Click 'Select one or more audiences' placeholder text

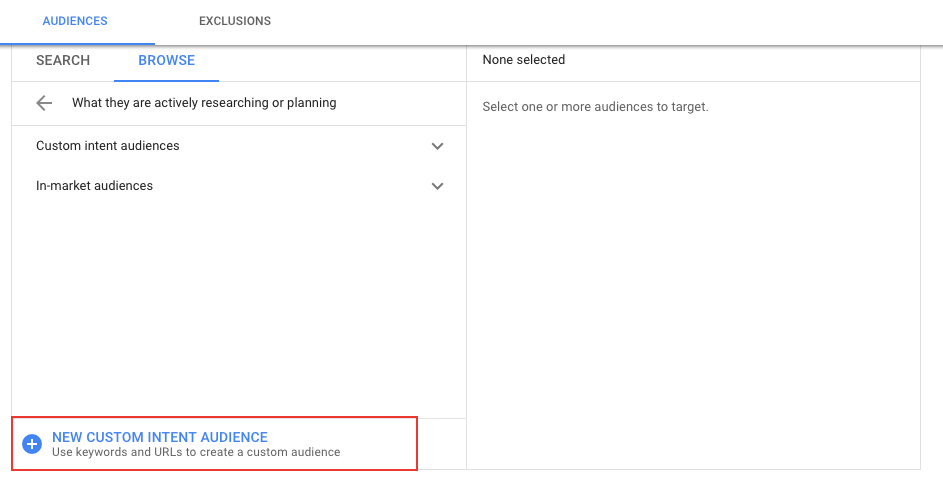(x=595, y=107)
